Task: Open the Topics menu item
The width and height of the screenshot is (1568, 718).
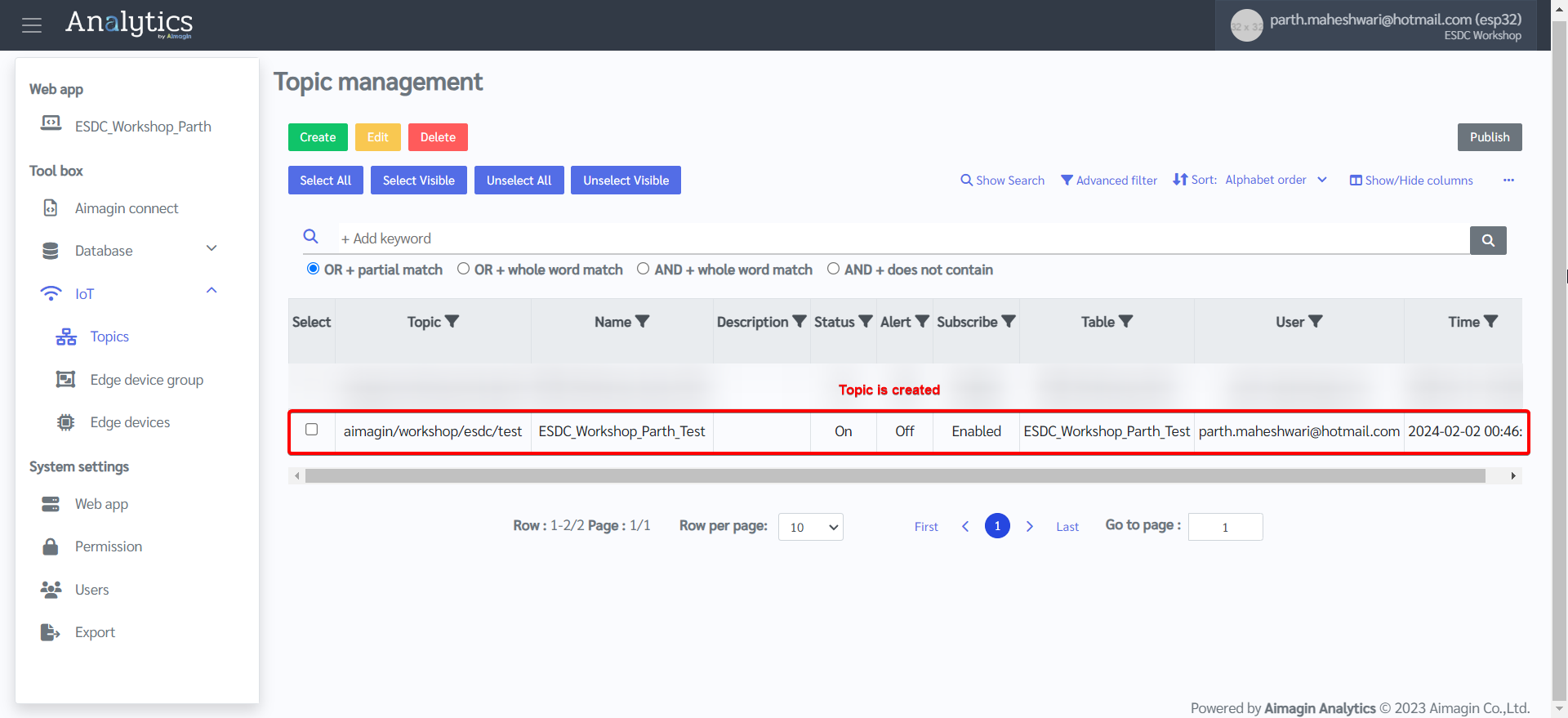Action: 109,337
